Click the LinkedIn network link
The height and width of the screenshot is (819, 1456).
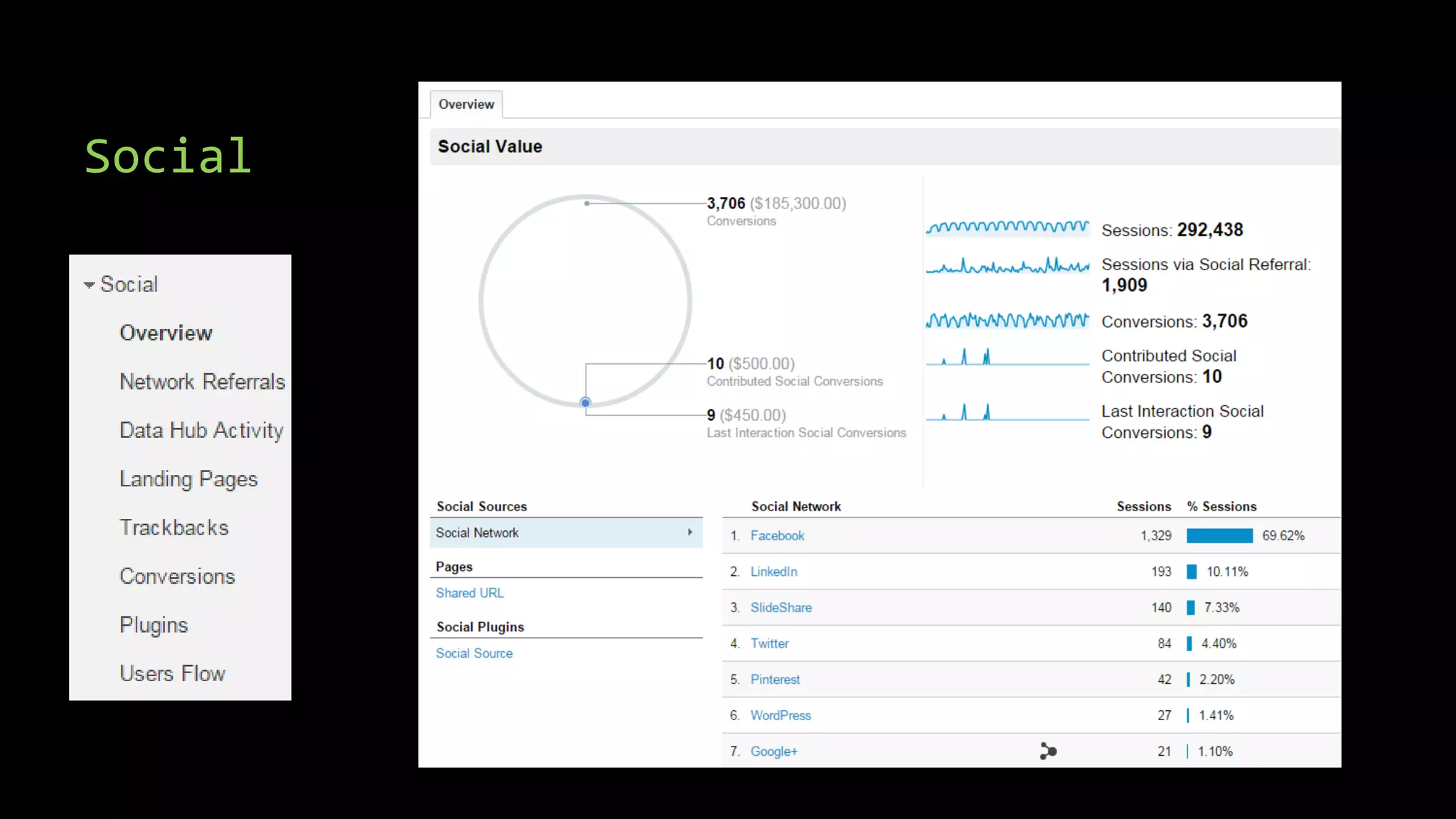click(773, 572)
